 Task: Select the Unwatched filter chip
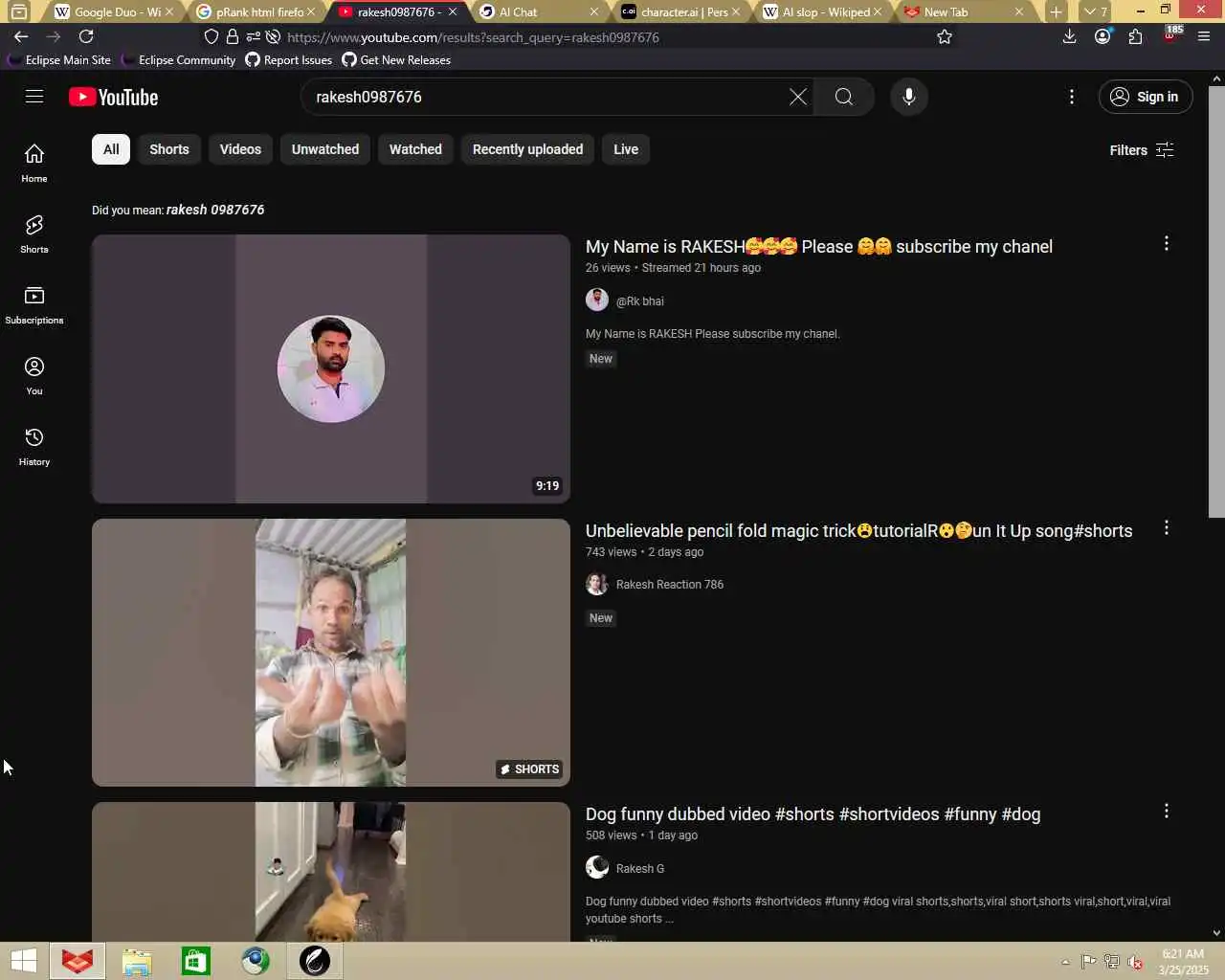point(325,149)
